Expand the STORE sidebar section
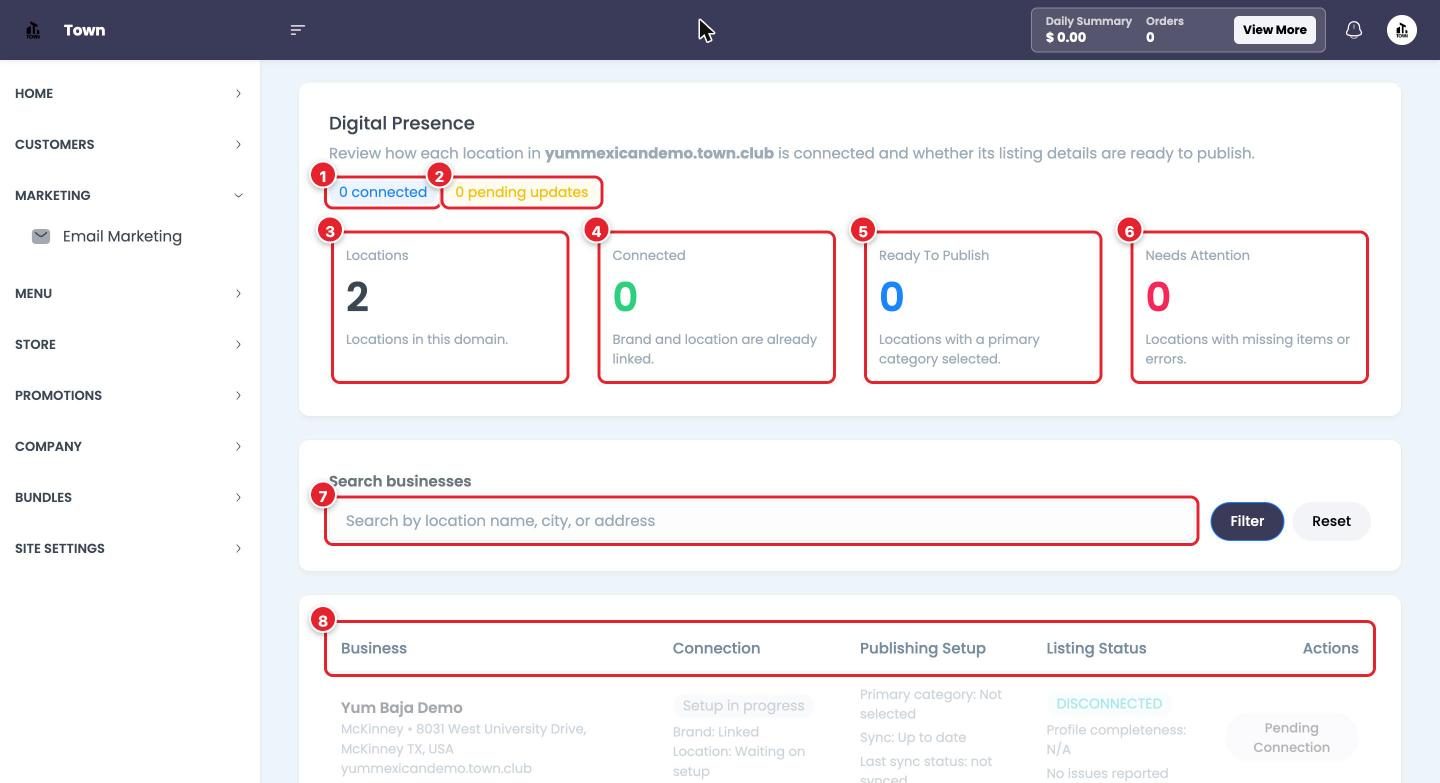 click(x=130, y=344)
